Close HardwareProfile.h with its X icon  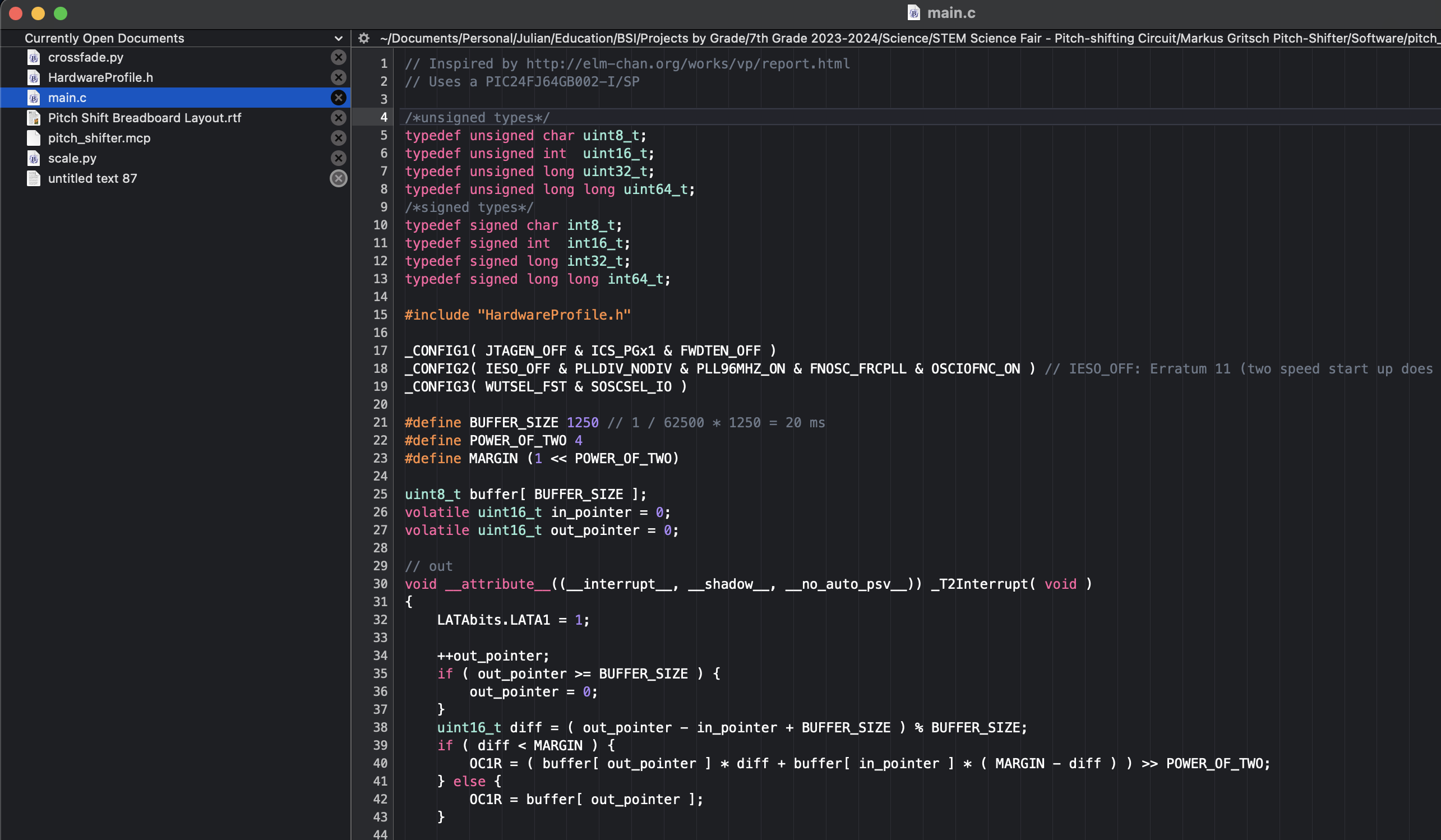(339, 77)
